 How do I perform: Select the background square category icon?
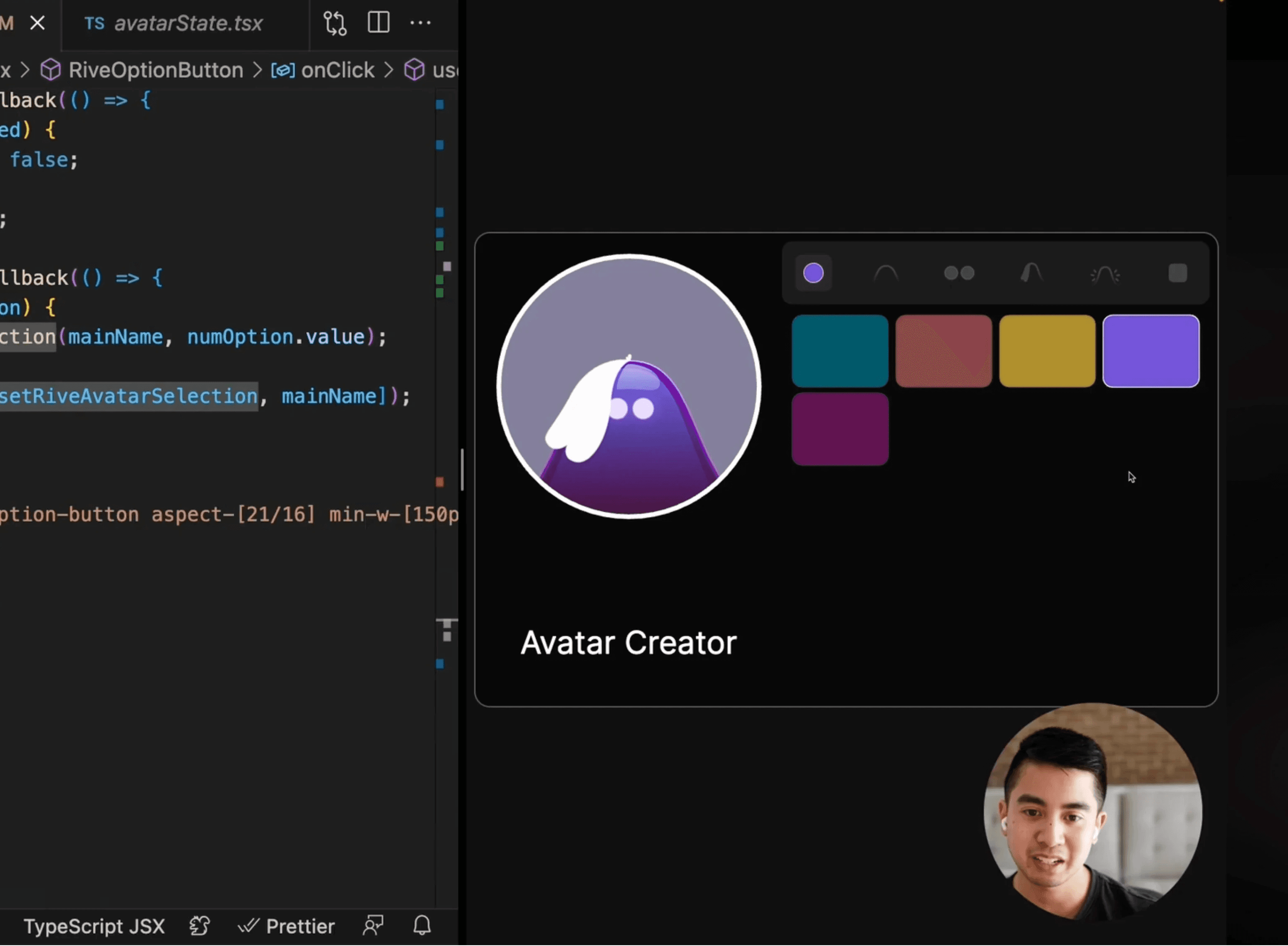point(1178,273)
